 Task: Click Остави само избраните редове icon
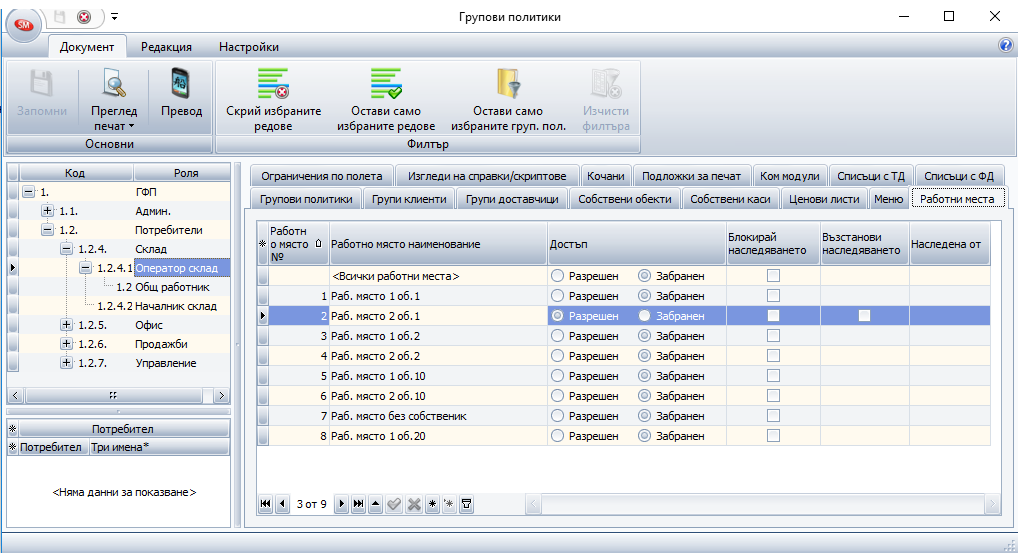(386, 84)
